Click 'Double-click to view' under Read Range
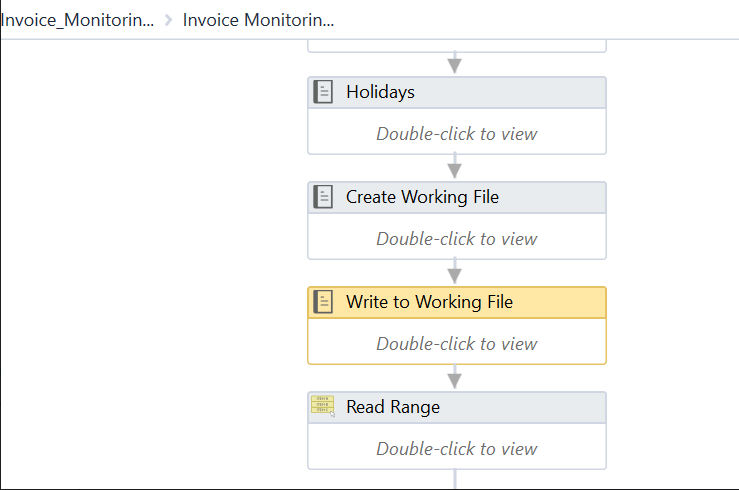This screenshot has height=490, width=739. 457,449
